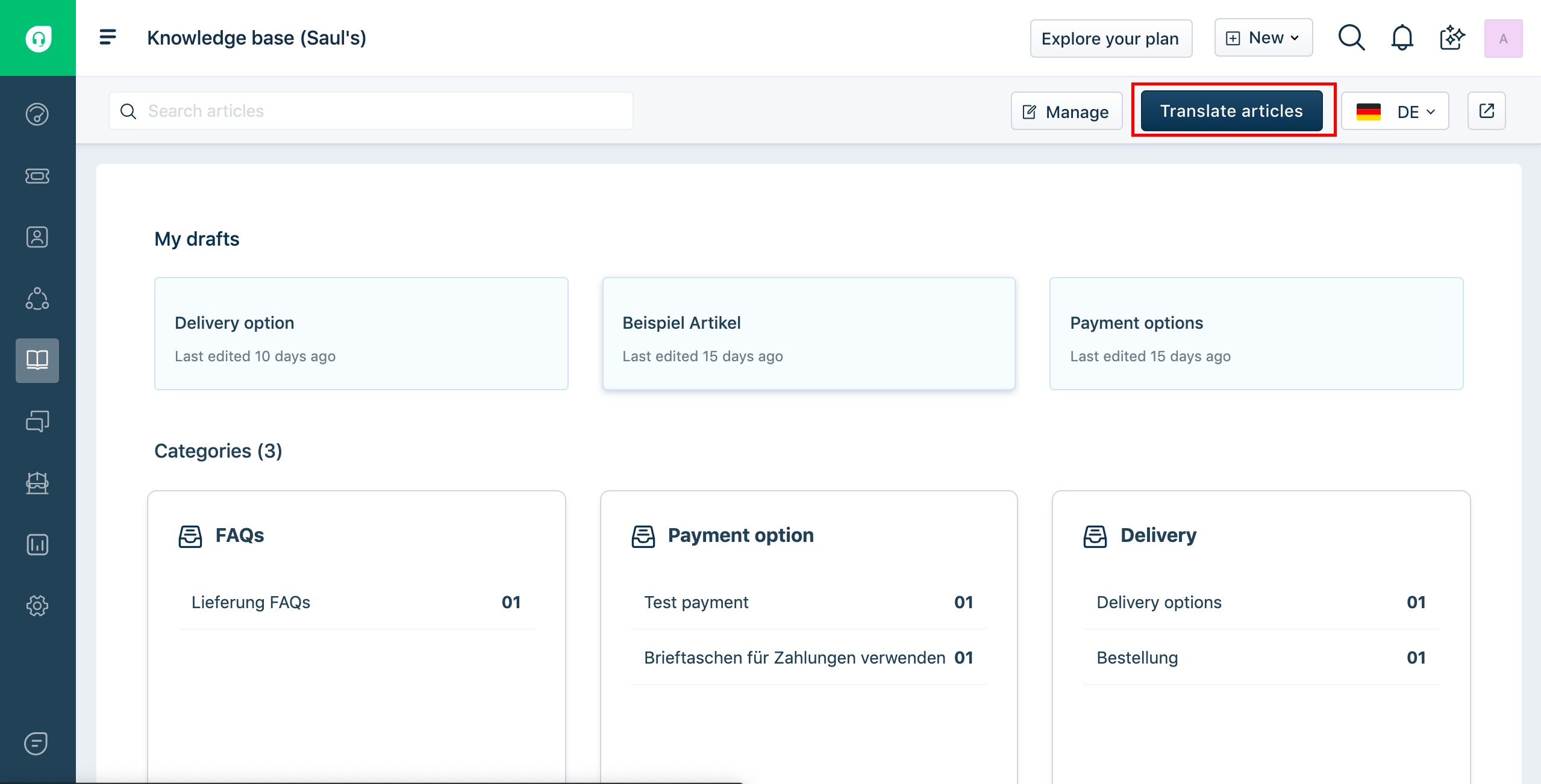Viewport: 1541px width, 784px height.
Task: Open the Admin settings gear icon
Action: pos(37,606)
